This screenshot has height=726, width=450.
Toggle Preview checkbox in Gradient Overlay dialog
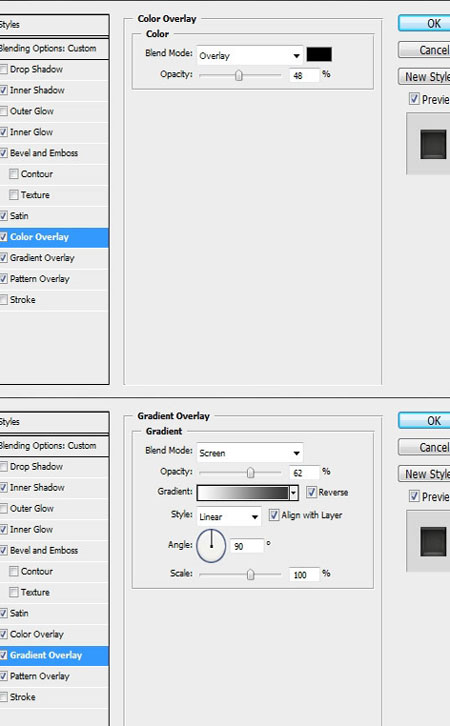pos(414,496)
